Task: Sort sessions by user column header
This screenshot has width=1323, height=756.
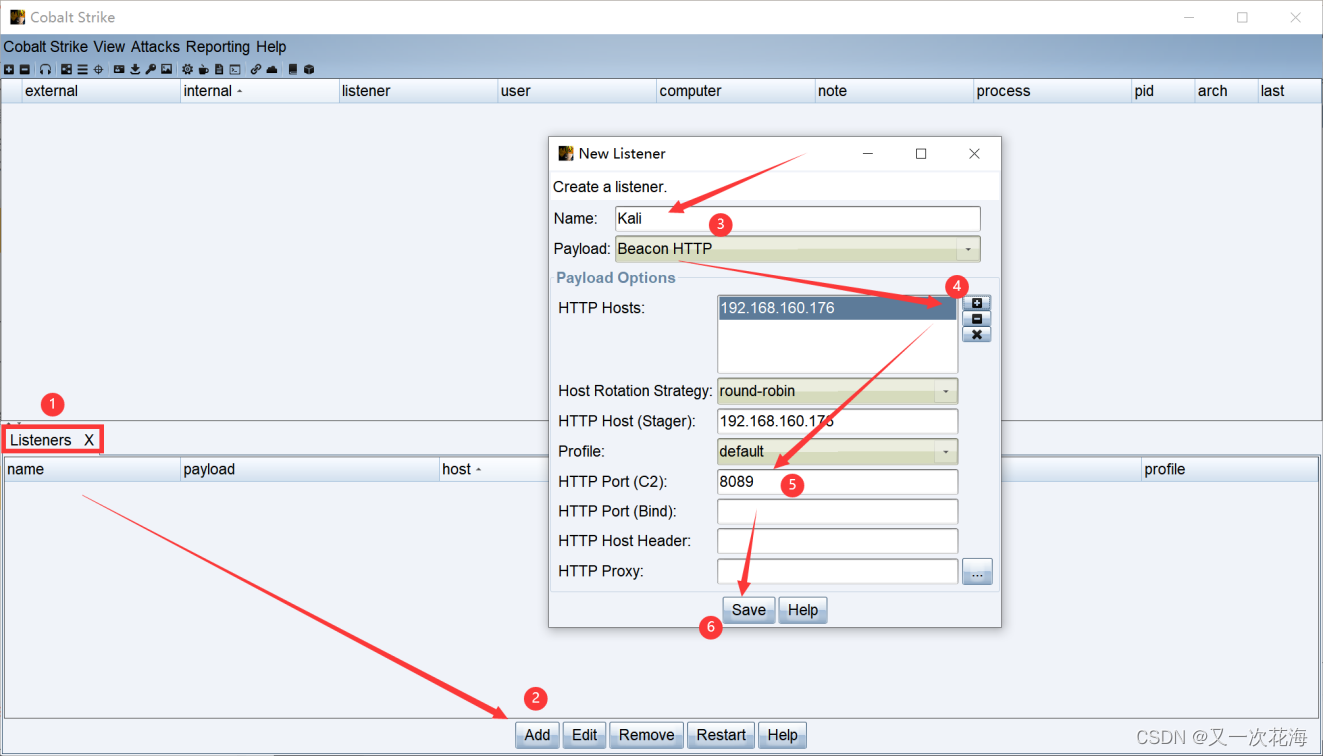Action: [577, 91]
